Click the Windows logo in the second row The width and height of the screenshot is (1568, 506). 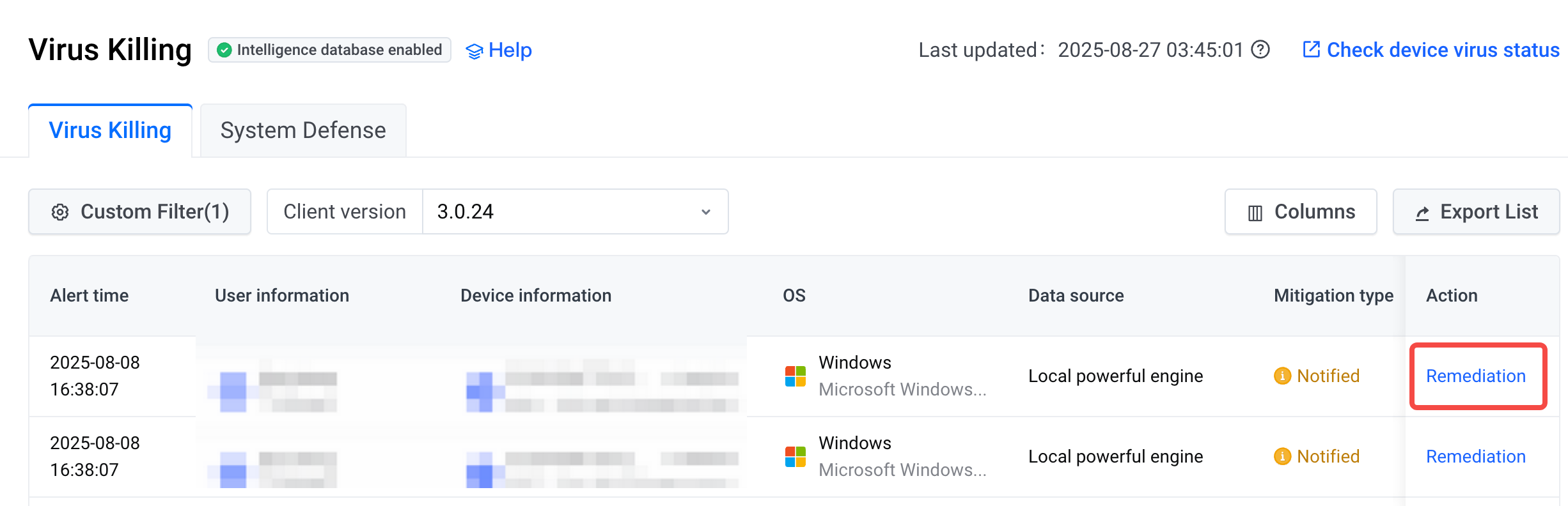click(796, 457)
